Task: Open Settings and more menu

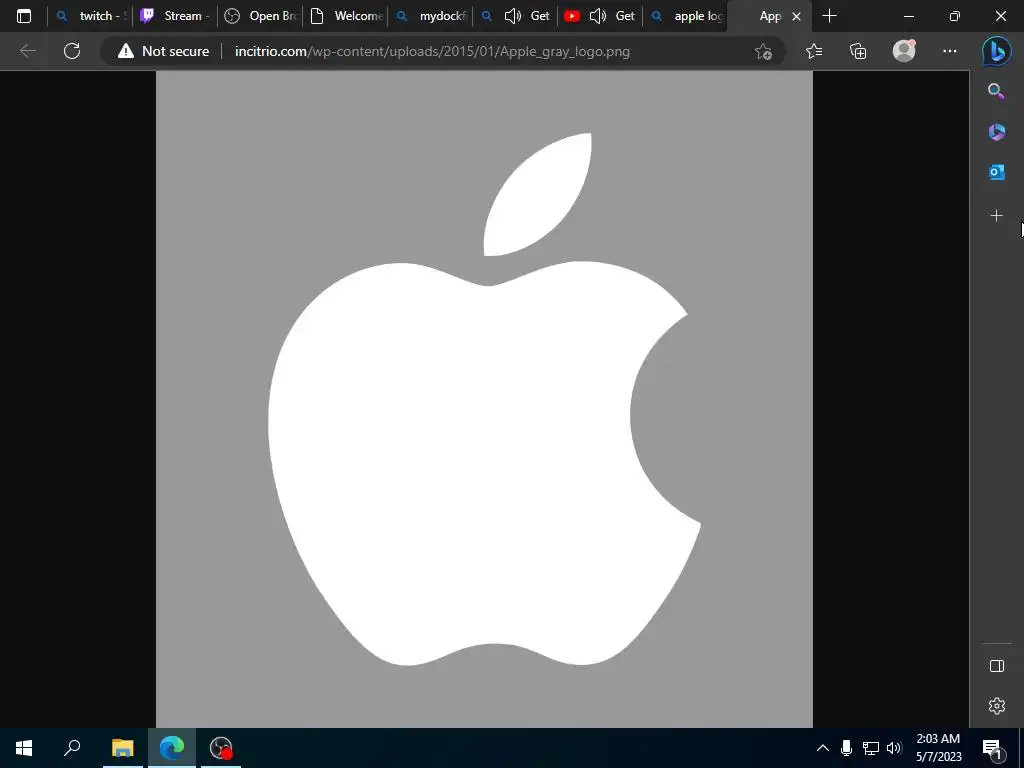Action: [x=950, y=51]
